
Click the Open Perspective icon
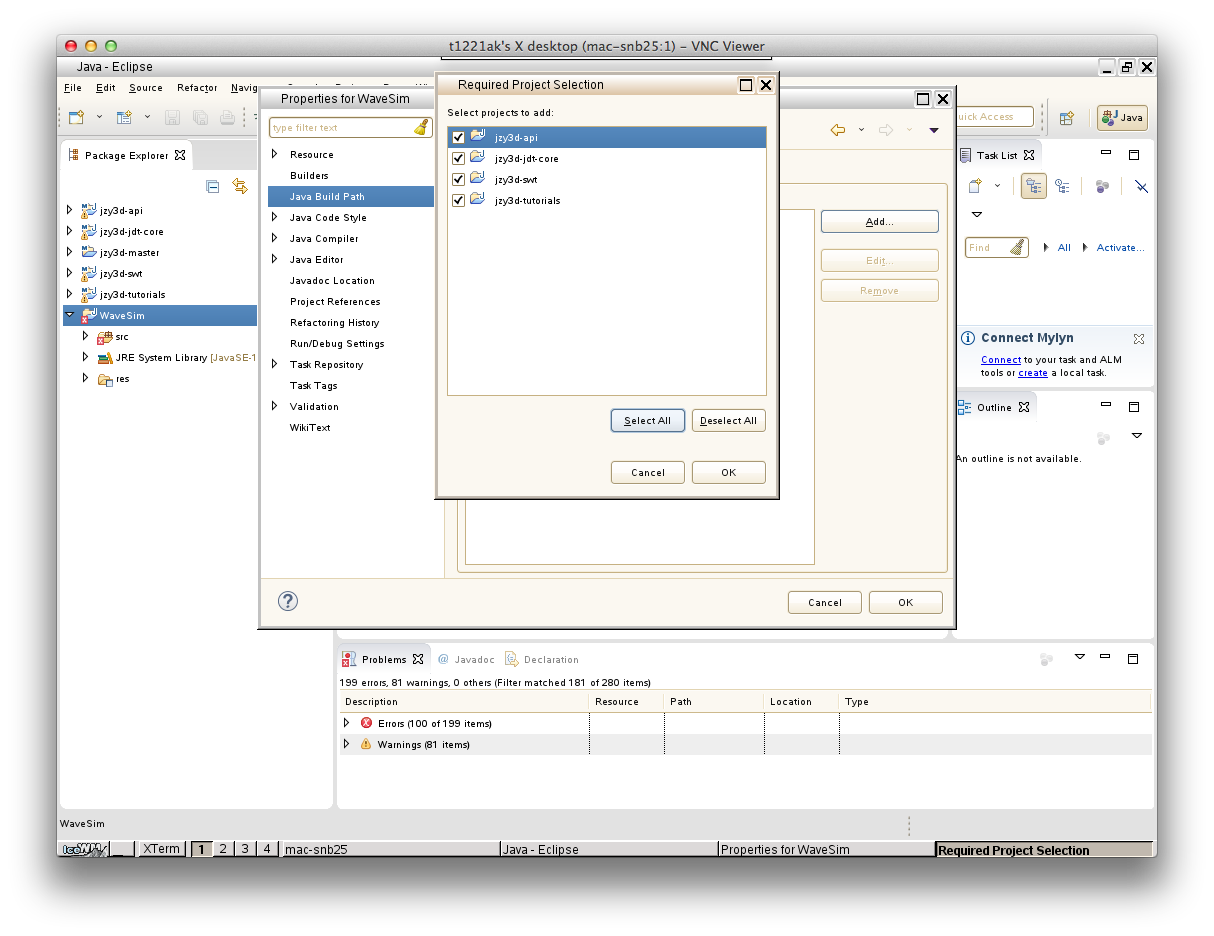click(x=1067, y=117)
